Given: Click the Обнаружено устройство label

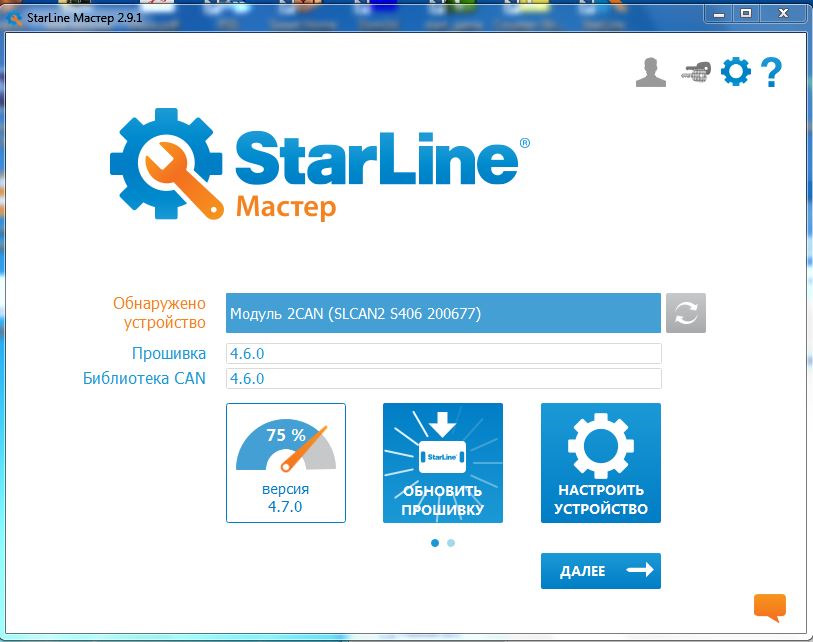Looking at the screenshot, I should pyautogui.click(x=159, y=312).
